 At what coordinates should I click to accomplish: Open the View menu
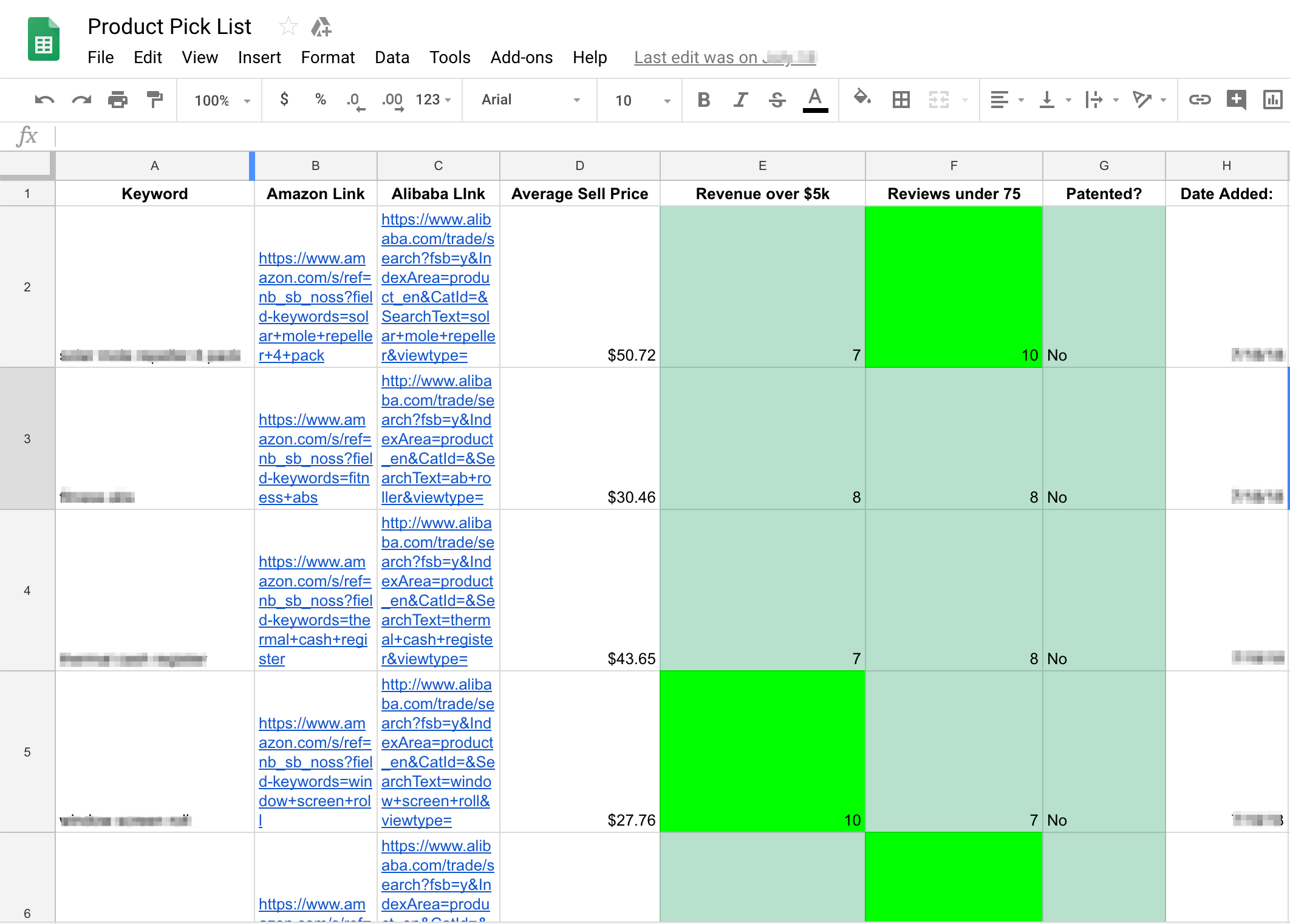200,58
